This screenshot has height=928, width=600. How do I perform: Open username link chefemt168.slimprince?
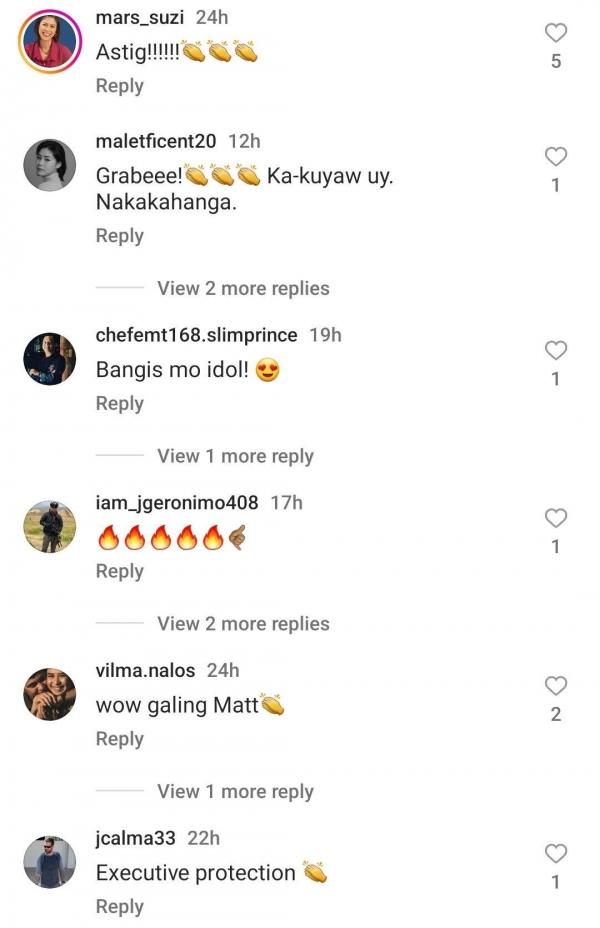(x=196, y=335)
